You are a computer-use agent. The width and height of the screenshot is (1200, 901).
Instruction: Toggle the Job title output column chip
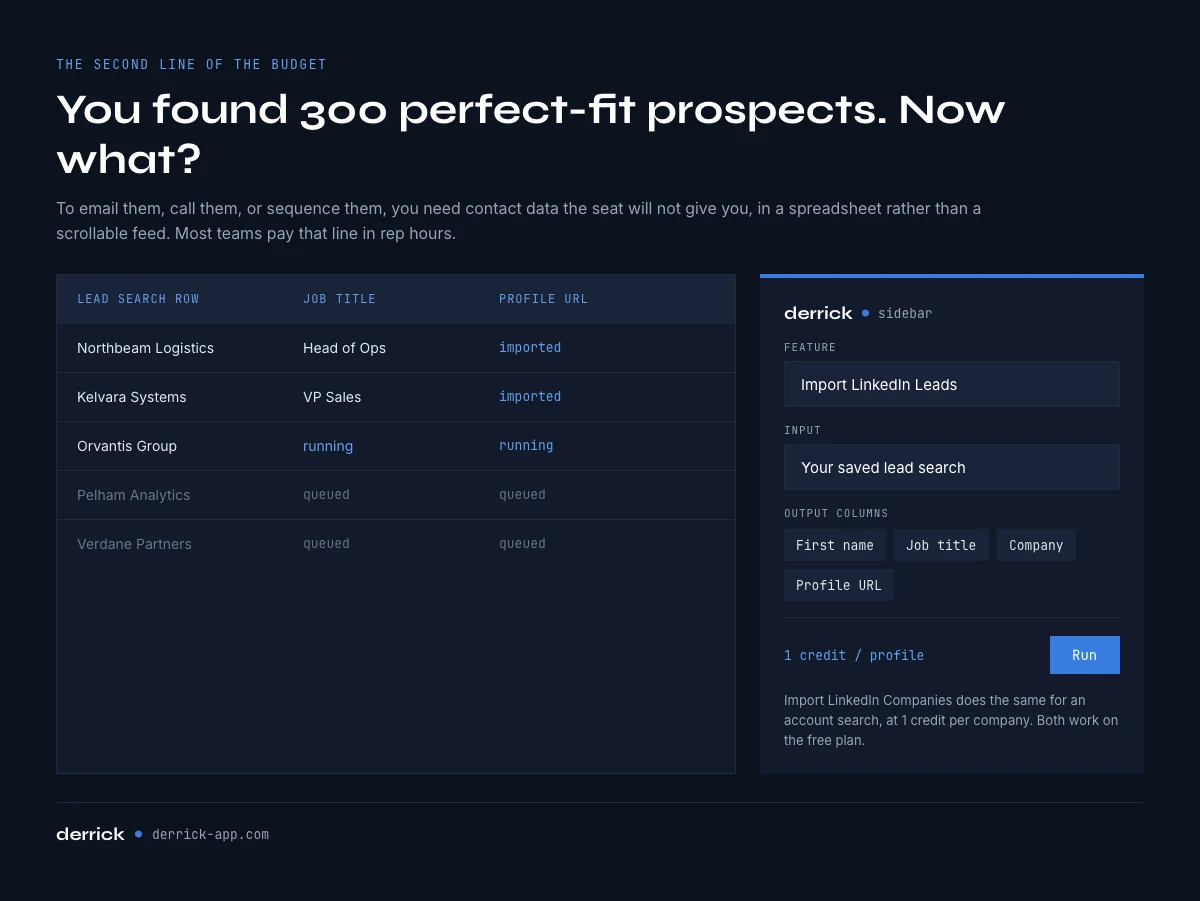click(941, 545)
